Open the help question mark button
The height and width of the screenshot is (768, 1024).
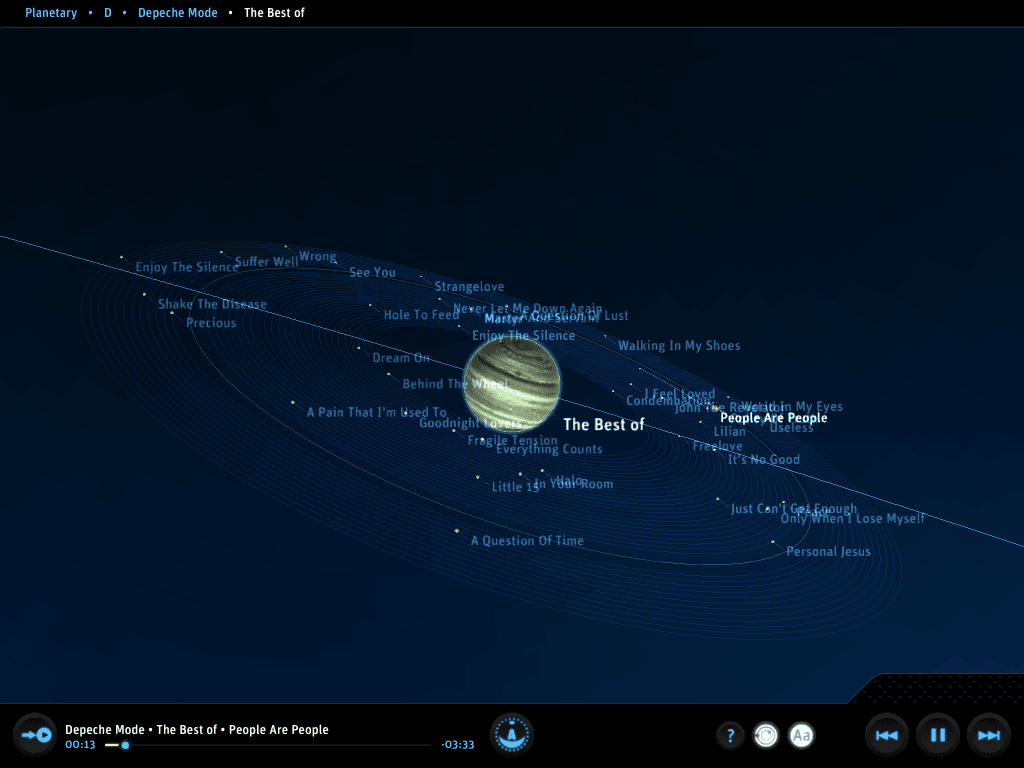pos(730,736)
